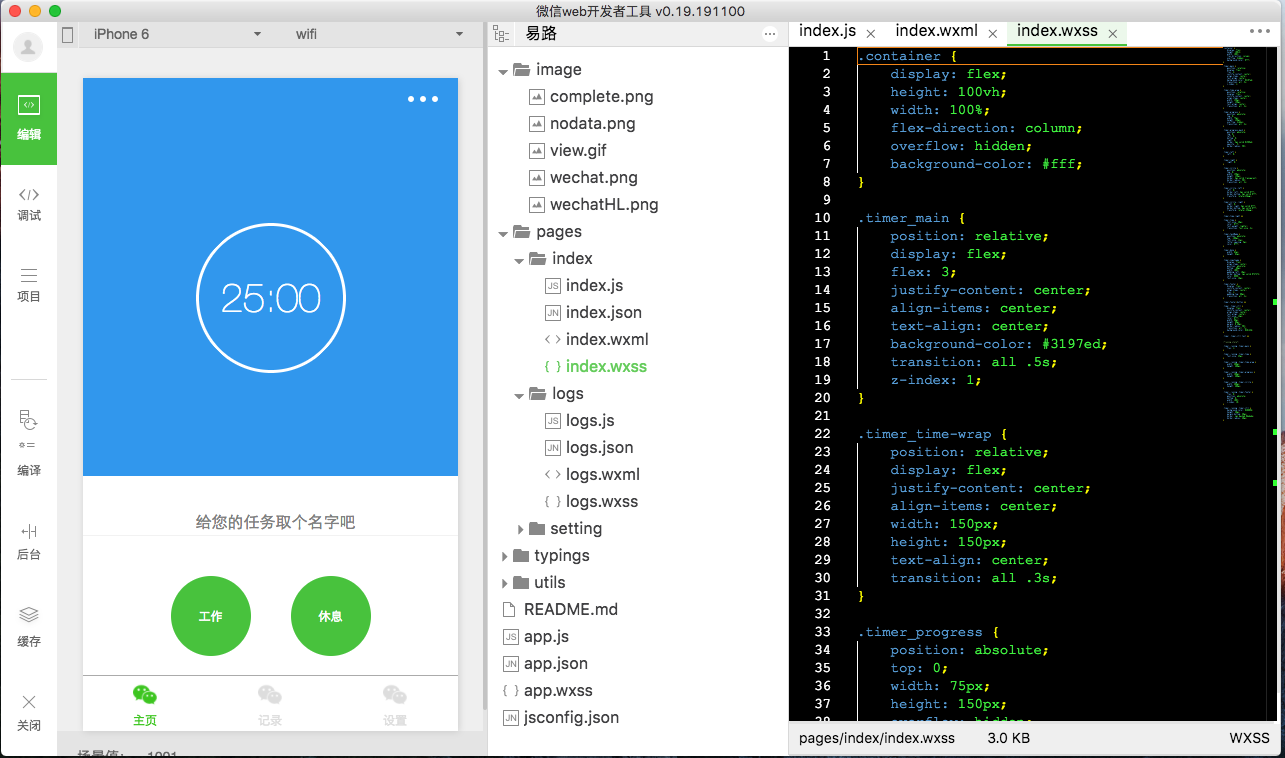This screenshot has height=758, width=1285.
Task: Click the file tree layout icon beside 易路
Action: (501, 34)
